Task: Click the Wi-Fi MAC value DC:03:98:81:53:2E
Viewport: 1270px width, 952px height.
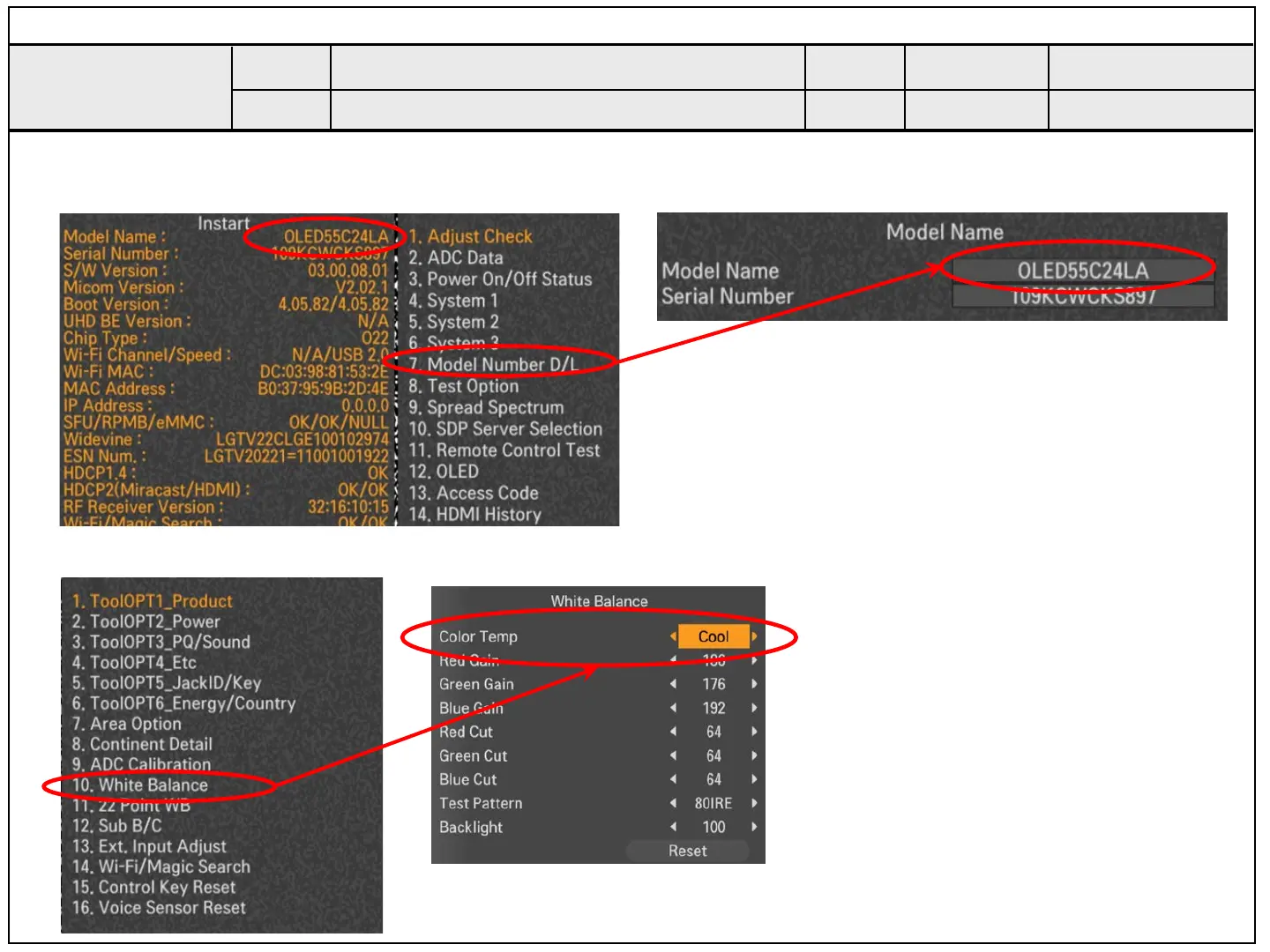Action: tap(324, 372)
